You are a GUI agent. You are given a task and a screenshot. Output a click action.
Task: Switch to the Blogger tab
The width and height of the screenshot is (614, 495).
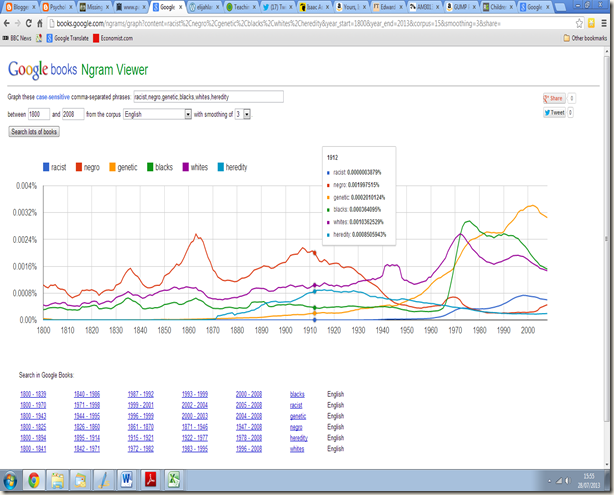(x=20, y=7)
